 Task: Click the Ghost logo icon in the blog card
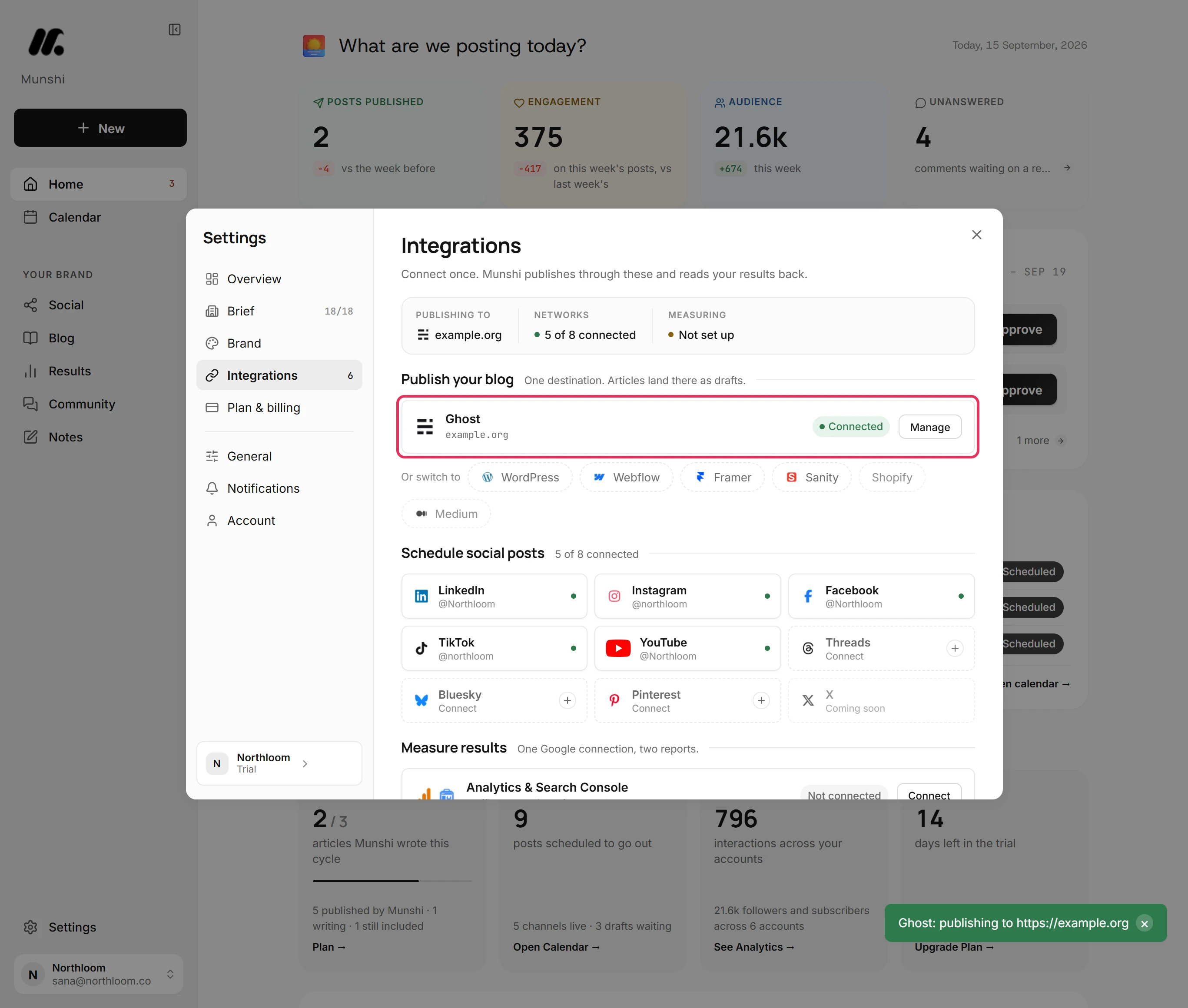425,427
